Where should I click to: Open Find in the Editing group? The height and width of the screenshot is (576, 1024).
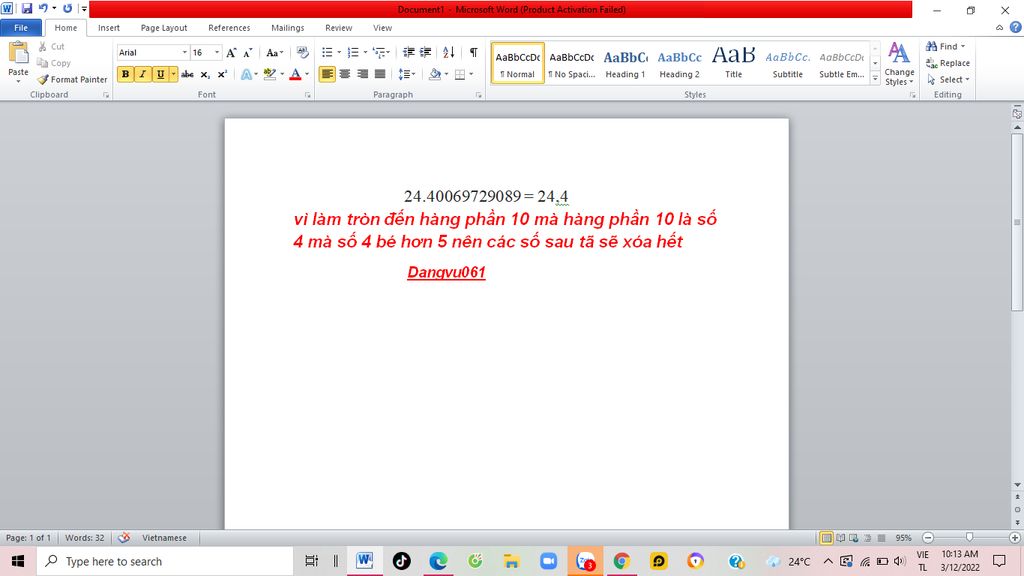944,46
